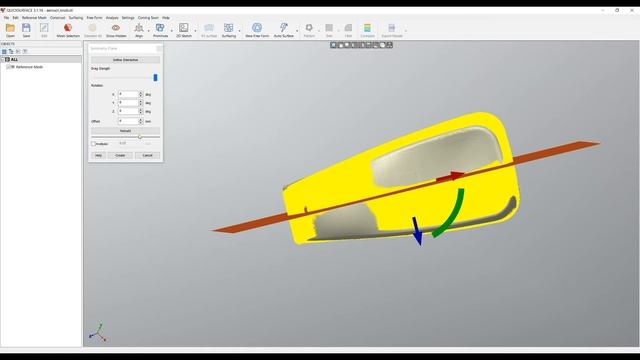Click the Fit Surface icon

pyautogui.click(x=209, y=28)
